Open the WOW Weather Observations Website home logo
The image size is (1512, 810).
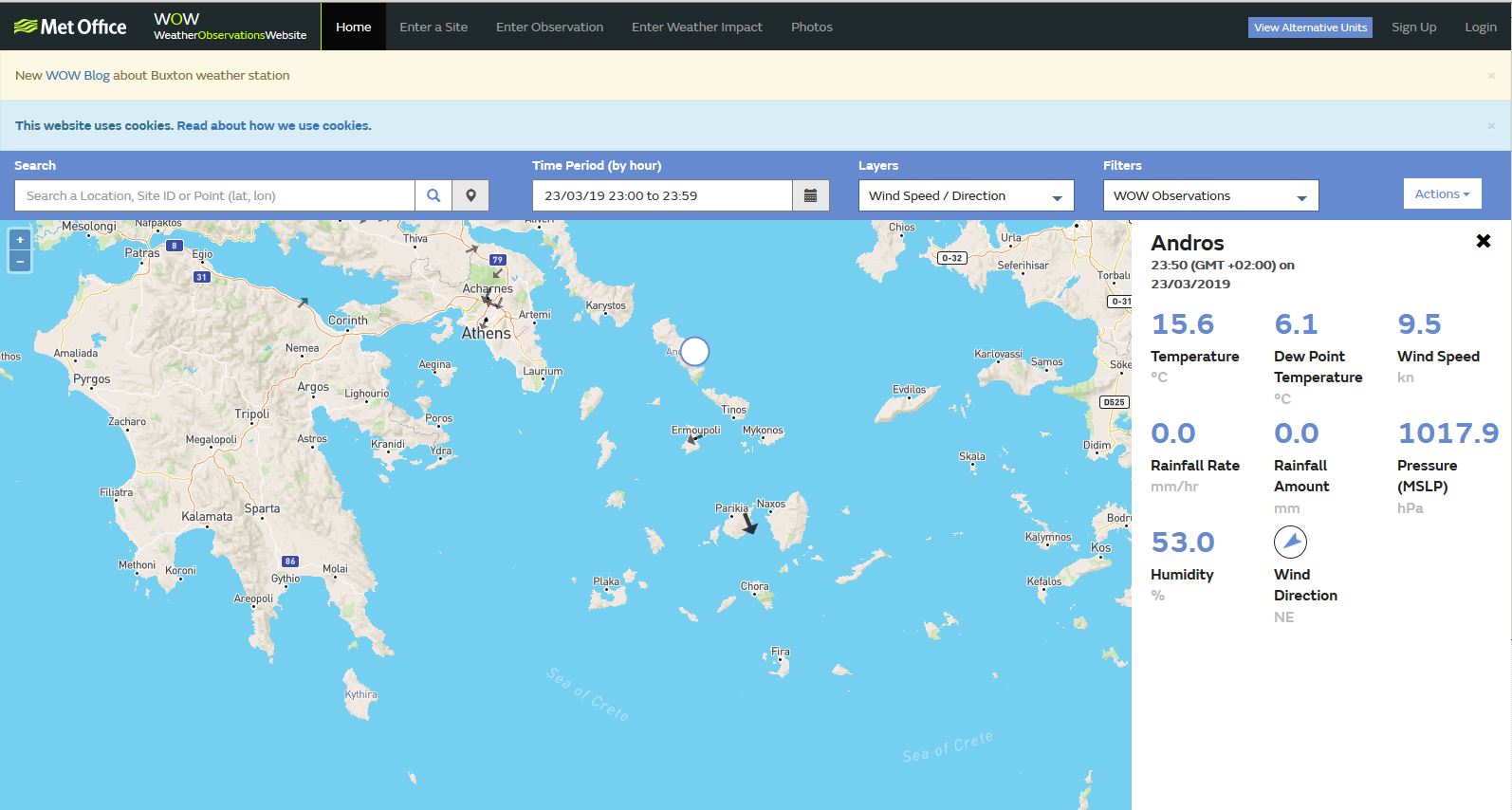[230, 27]
